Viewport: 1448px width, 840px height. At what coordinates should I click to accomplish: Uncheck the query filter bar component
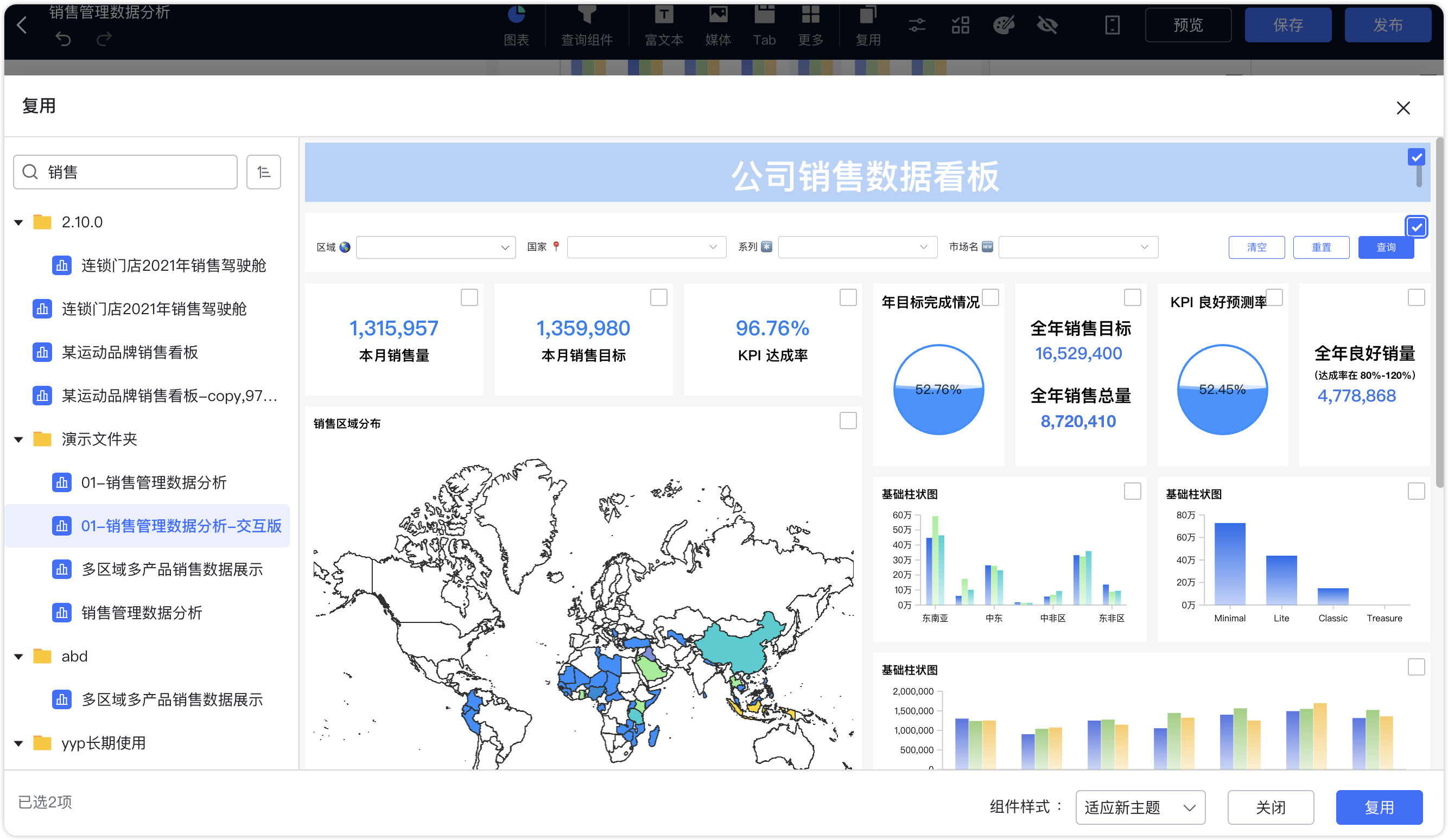tap(1416, 227)
